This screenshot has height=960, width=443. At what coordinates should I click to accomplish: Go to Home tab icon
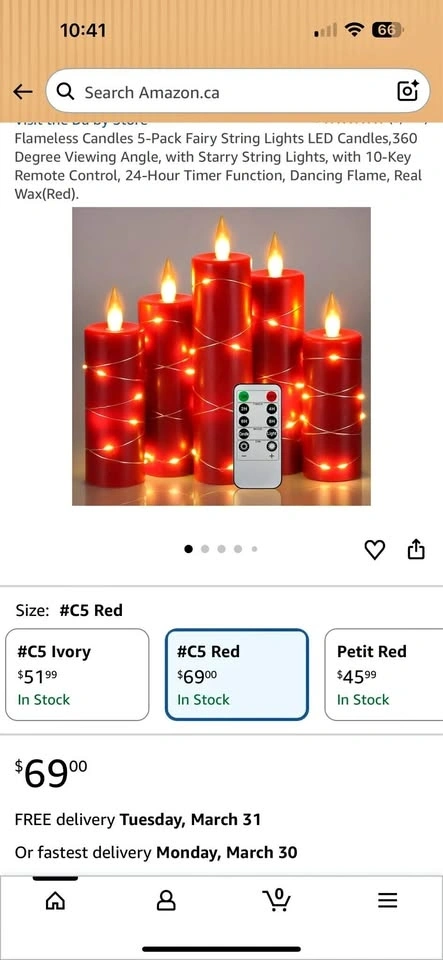56,900
